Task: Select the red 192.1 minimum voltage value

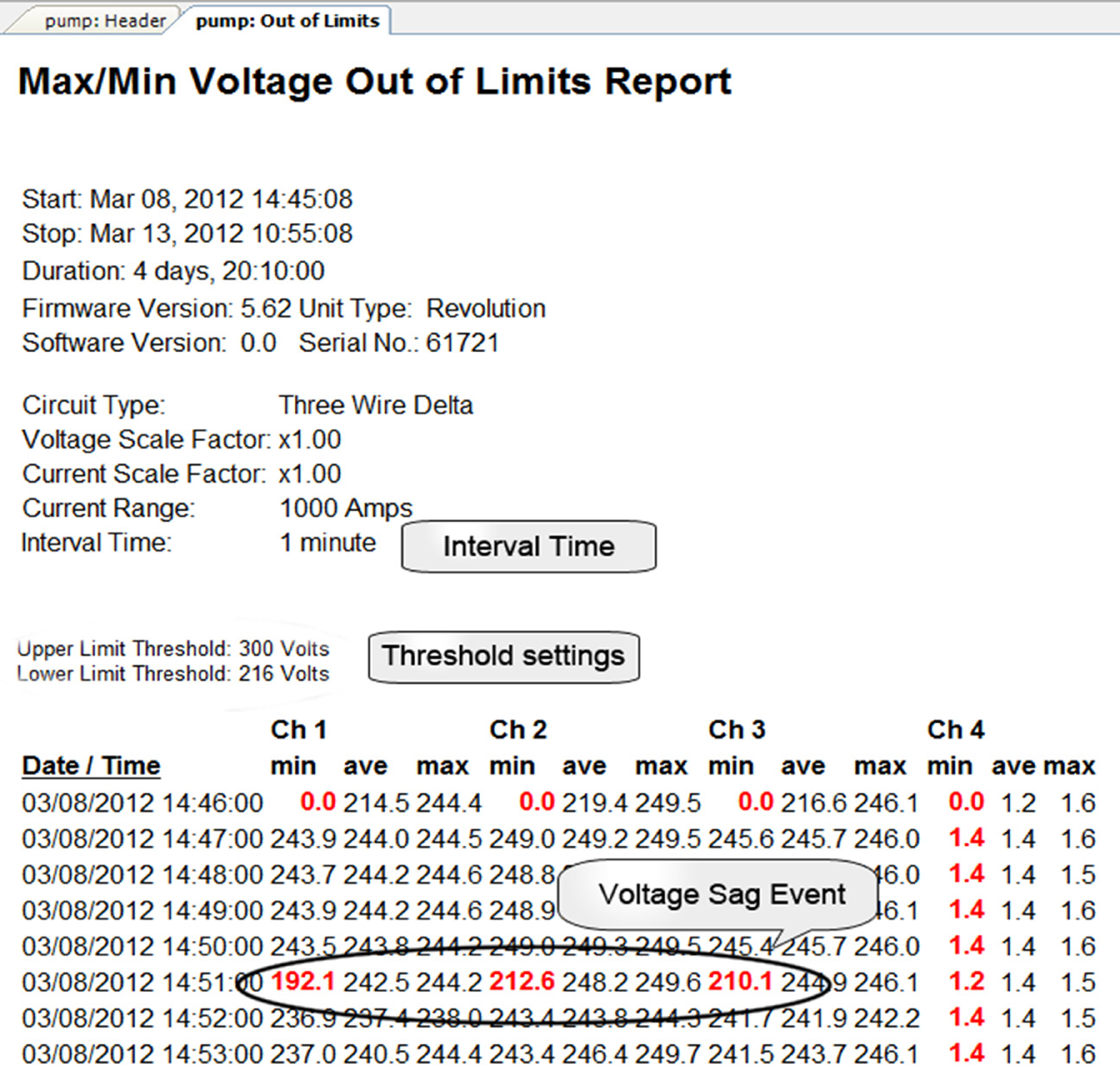Action: (x=301, y=982)
